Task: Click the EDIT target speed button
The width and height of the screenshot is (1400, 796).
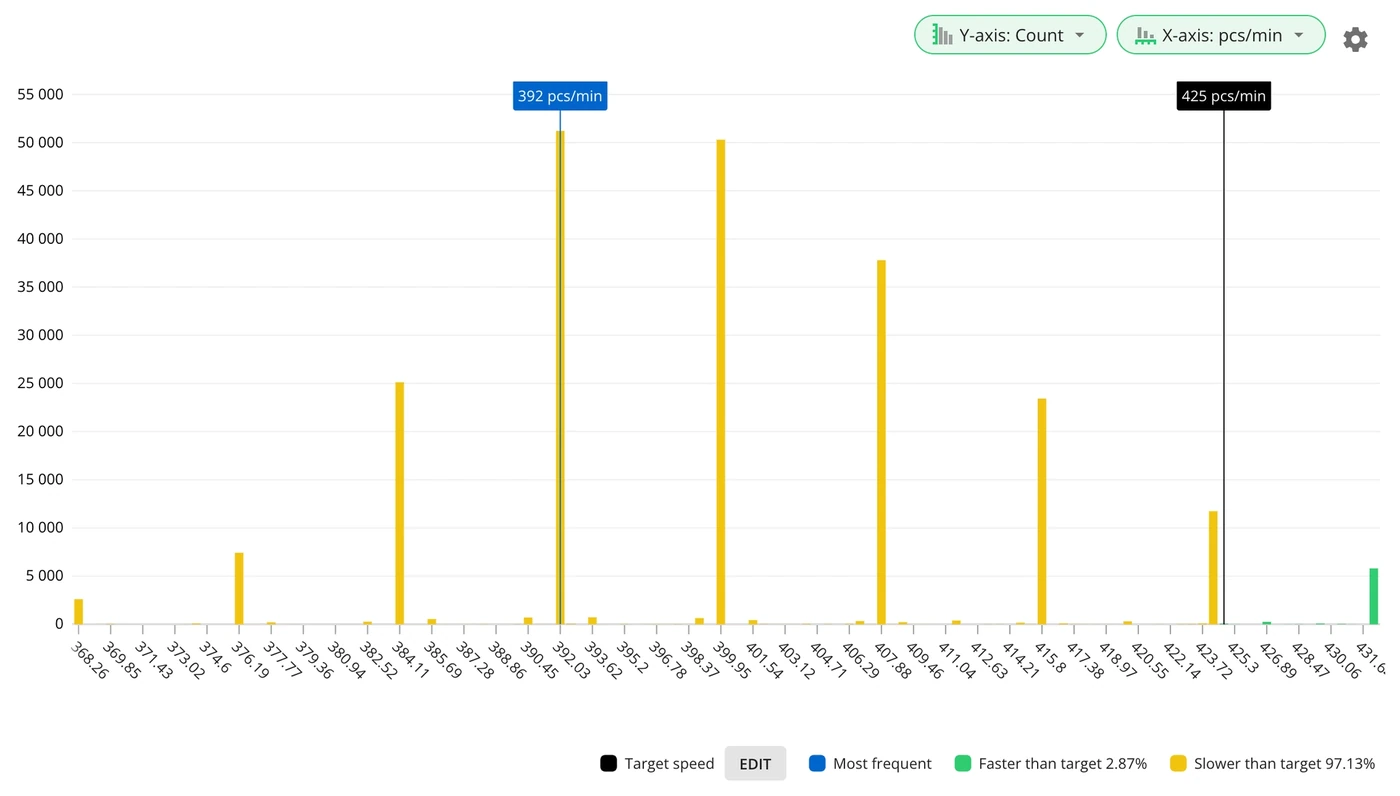Action: click(755, 763)
